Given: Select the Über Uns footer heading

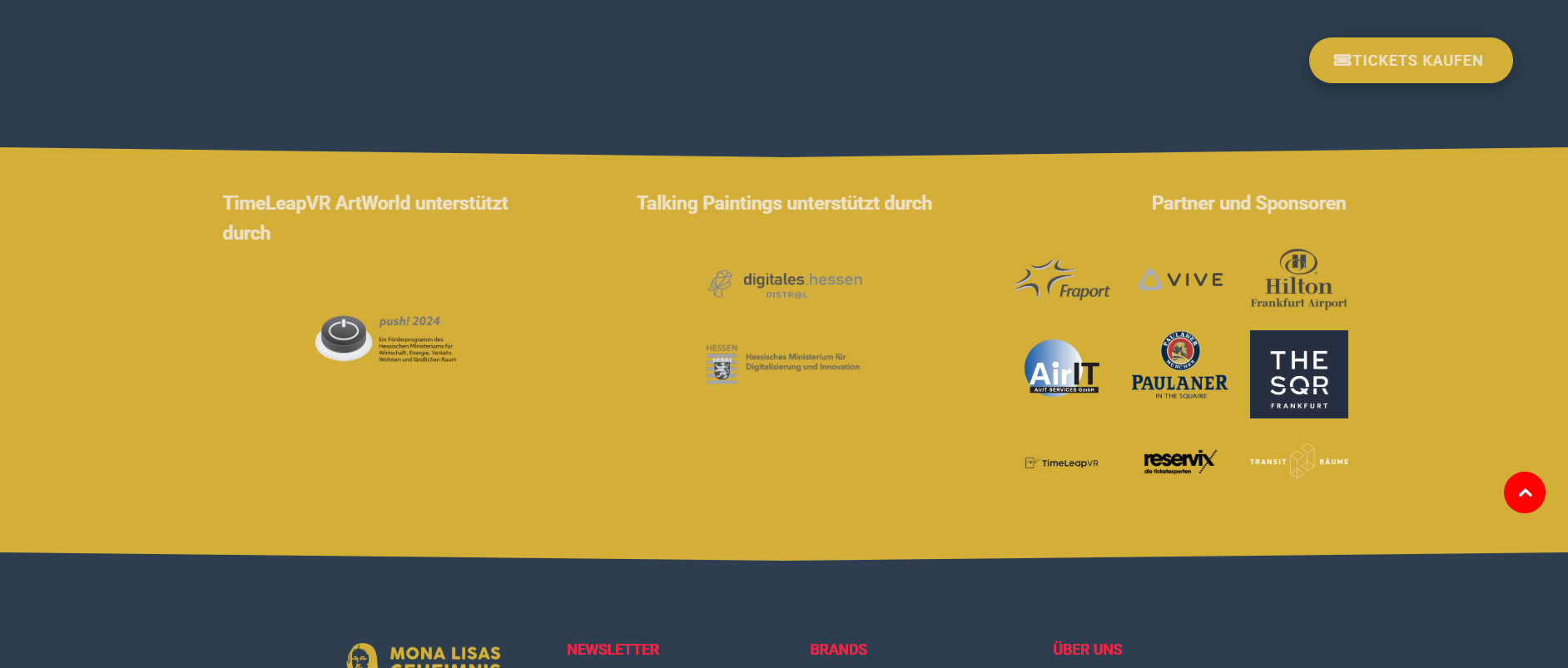Looking at the screenshot, I should tap(1087, 650).
